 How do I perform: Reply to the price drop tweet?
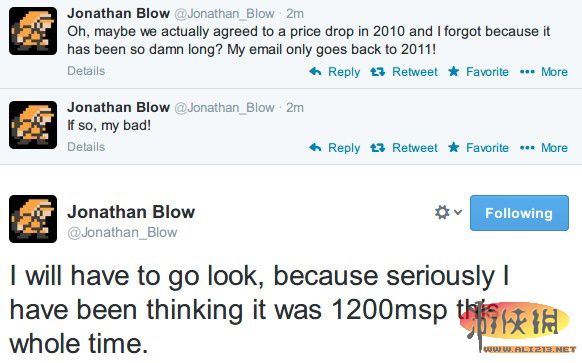[334, 72]
